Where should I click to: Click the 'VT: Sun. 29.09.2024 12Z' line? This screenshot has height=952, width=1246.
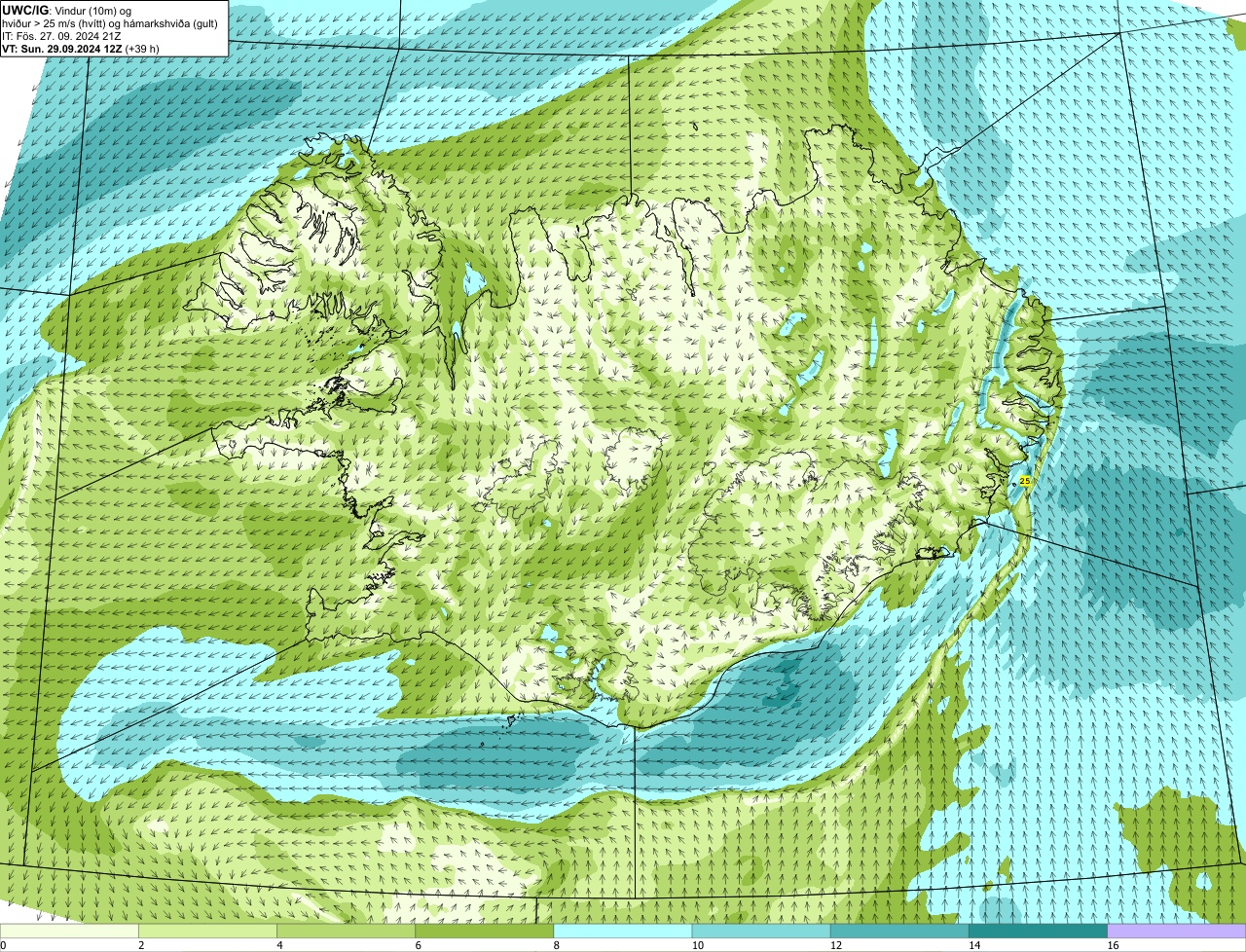coord(81,49)
